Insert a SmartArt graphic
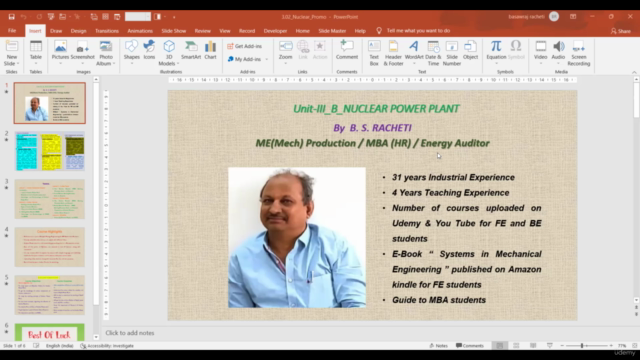The image size is (640, 360). tap(191, 50)
